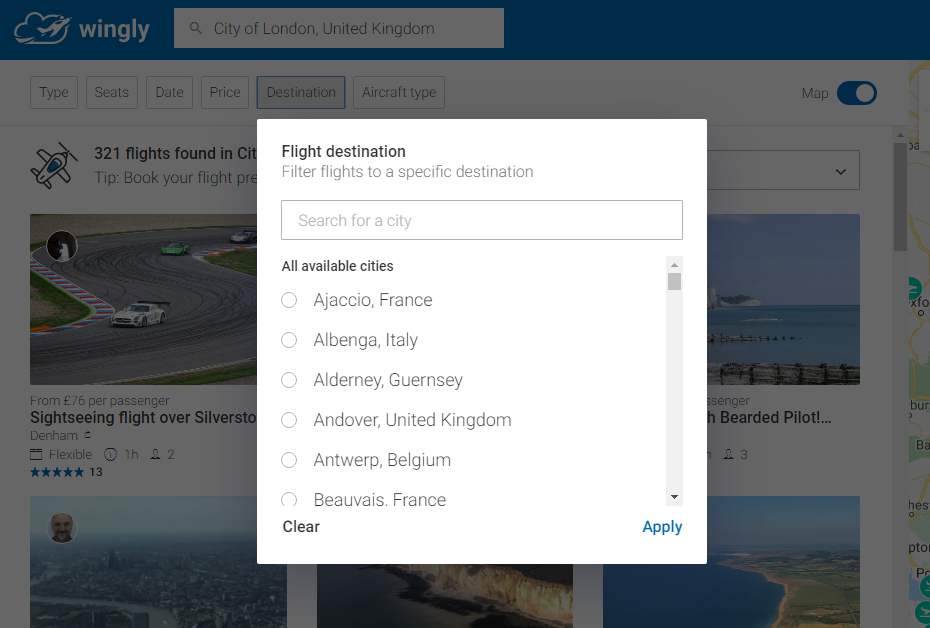Open the Aircraft type filter
The width and height of the screenshot is (930, 628).
[399, 93]
